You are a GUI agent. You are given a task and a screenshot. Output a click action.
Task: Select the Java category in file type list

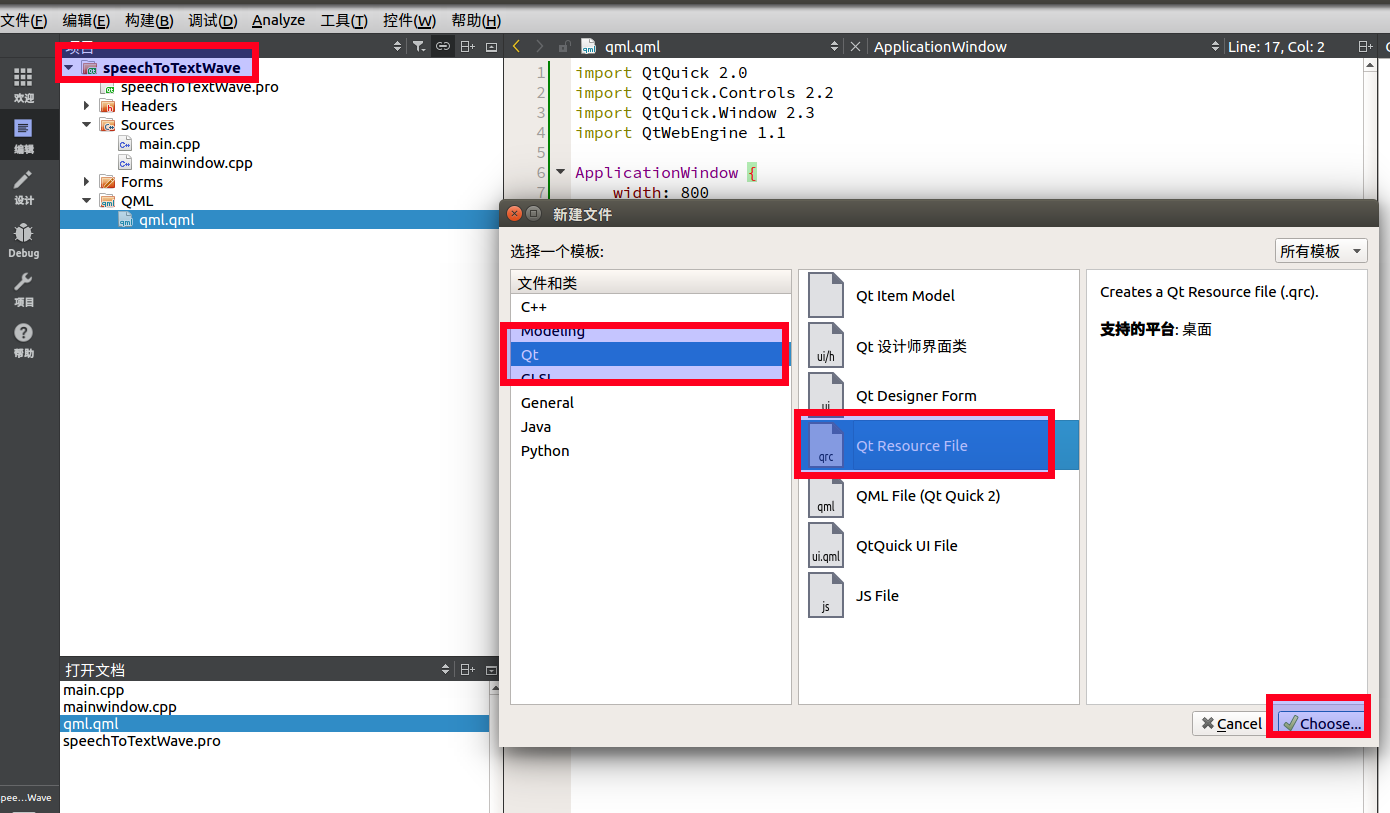[x=535, y=426]
